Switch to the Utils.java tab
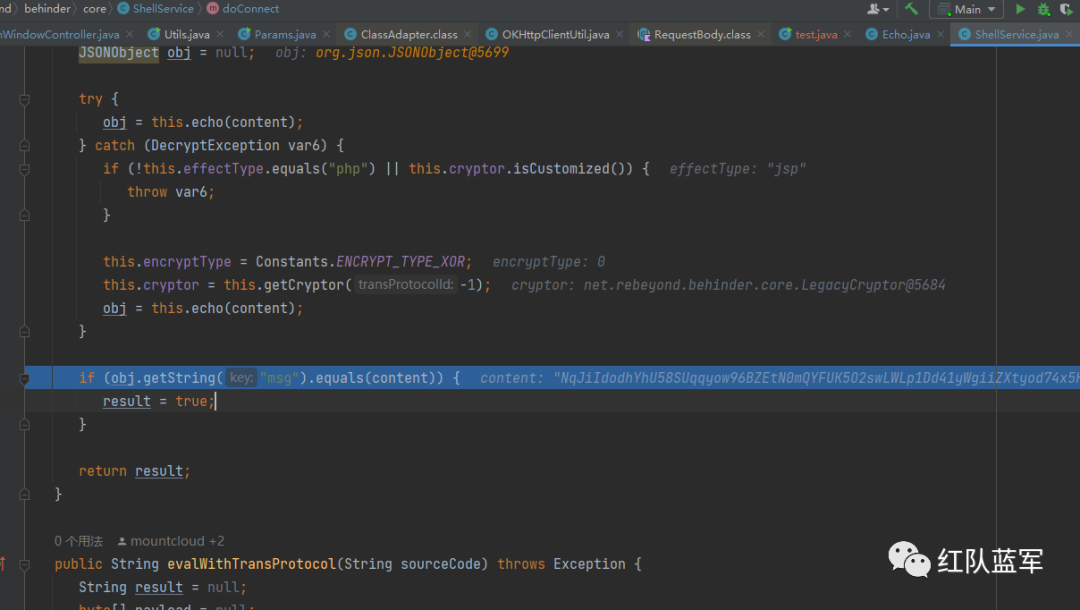 [x=187, y=34]
